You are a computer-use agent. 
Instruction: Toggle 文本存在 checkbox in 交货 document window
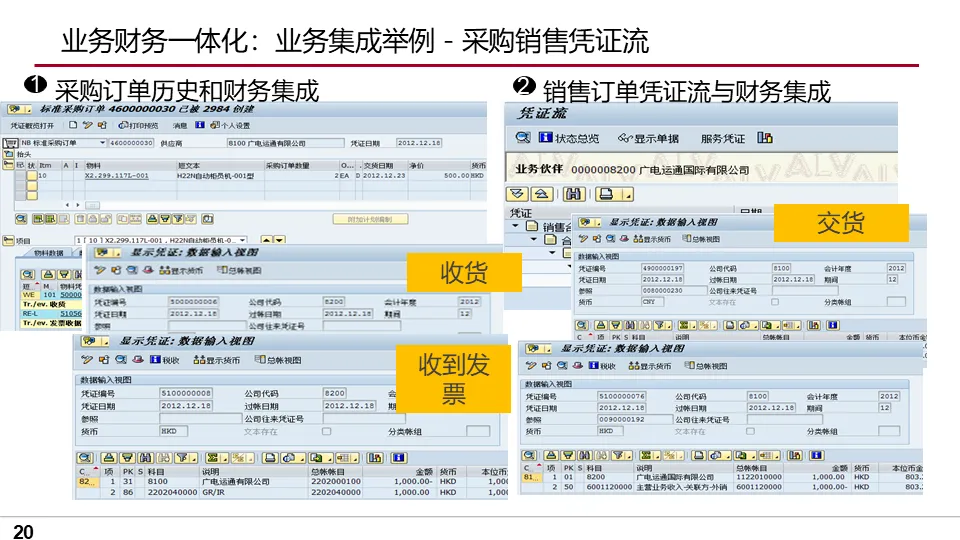775,302
